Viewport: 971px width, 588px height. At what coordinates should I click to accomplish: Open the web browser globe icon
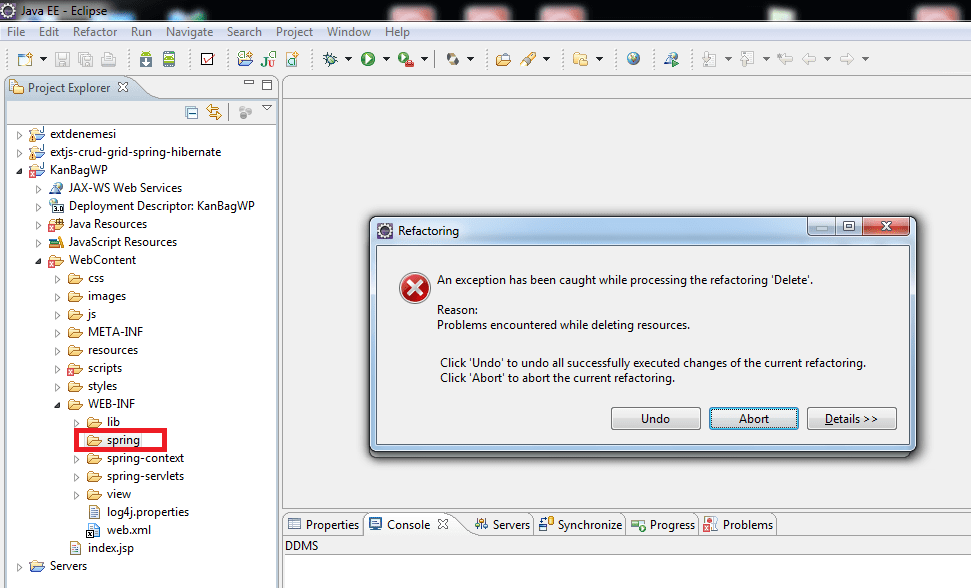(634, 58)
